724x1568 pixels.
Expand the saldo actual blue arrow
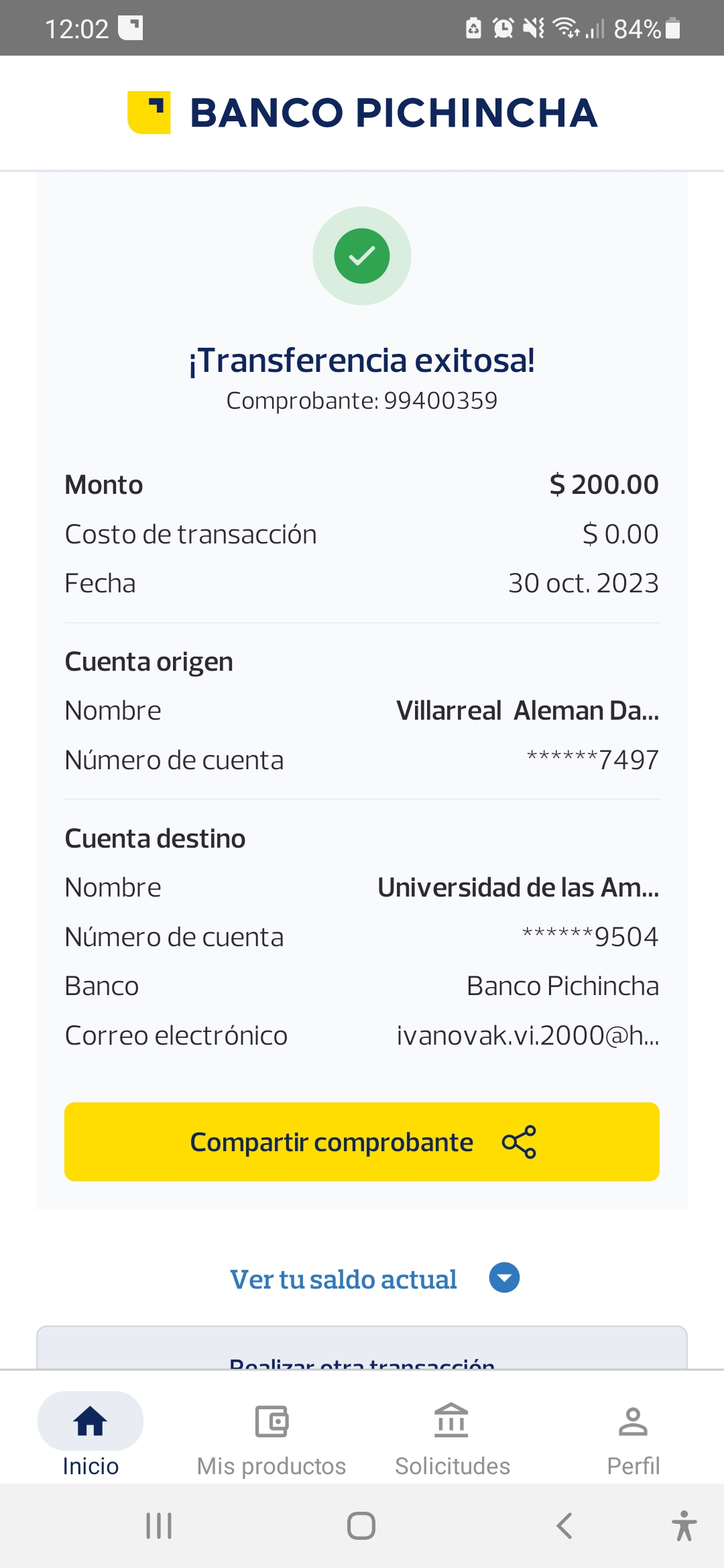click(x=504, y=1277)
